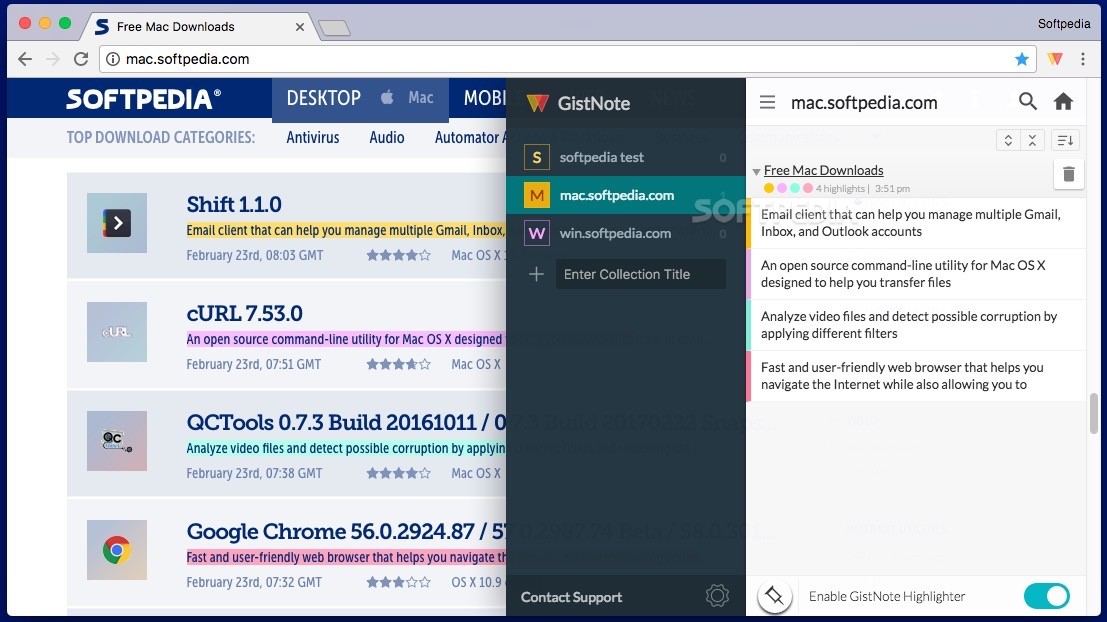1107x622 pixels.
Task: Select the W icon for win.softpedia.com
Action: coord(537,233)
